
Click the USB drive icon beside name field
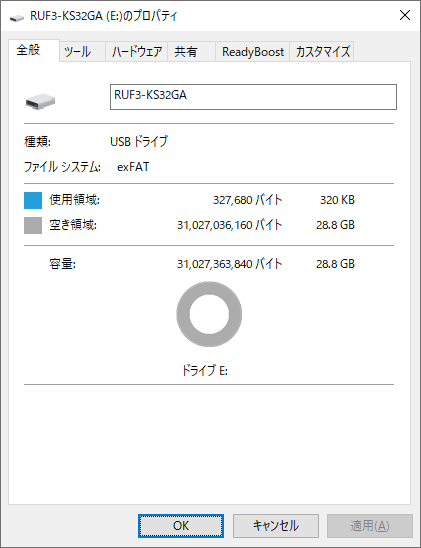pos(41,101)
